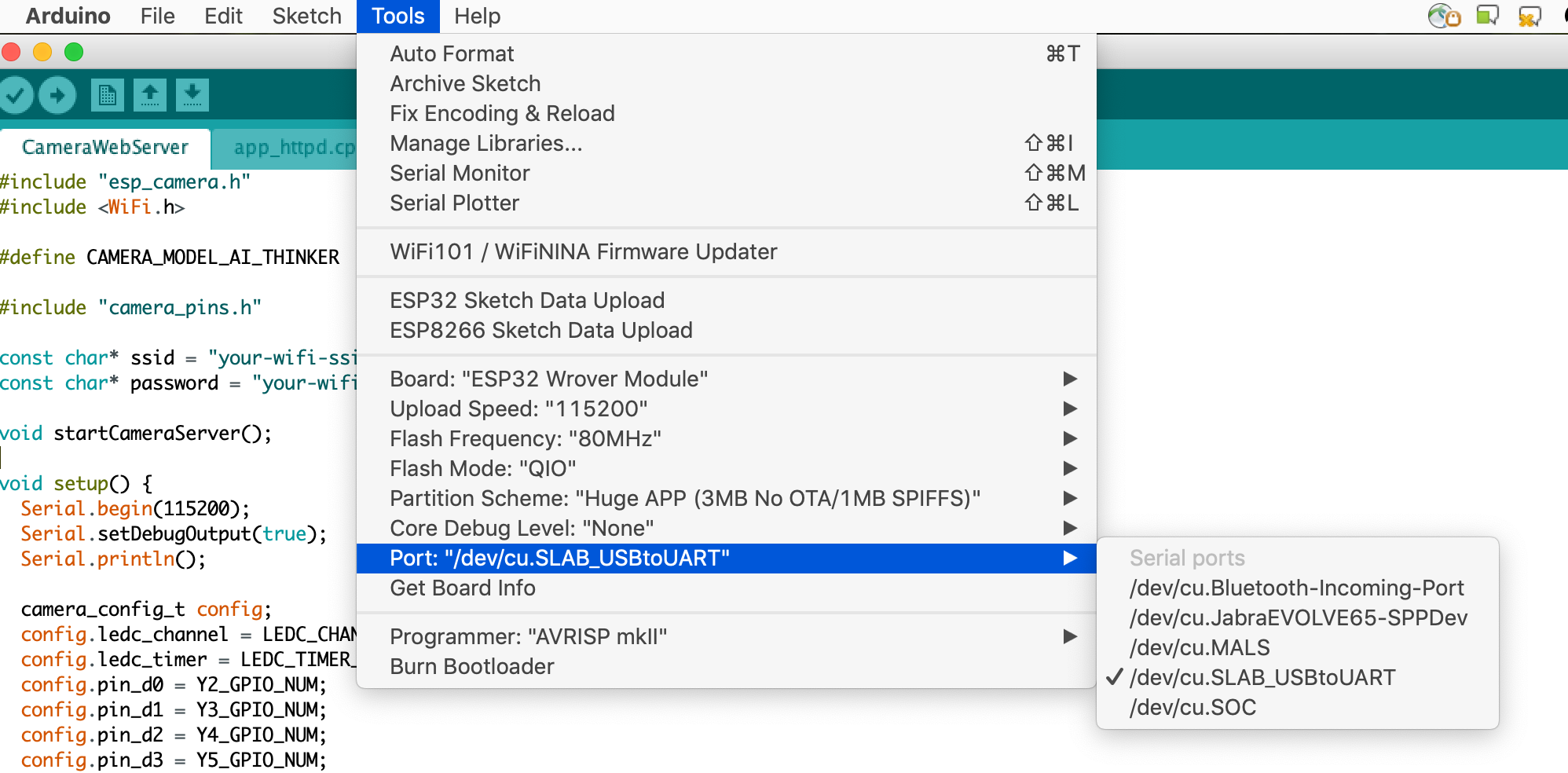Select port /dev/cu.JabraEVOLVE65-SPPDev

click(x=1297, y=617)
